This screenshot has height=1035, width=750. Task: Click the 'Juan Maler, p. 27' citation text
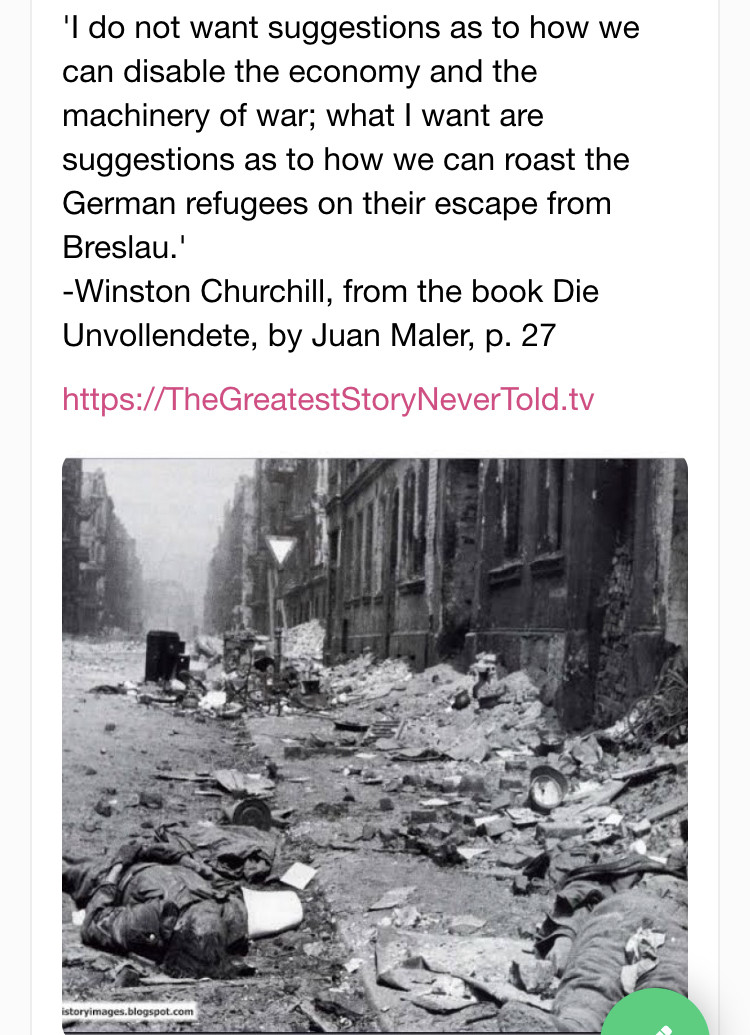[x=434, y=335]
